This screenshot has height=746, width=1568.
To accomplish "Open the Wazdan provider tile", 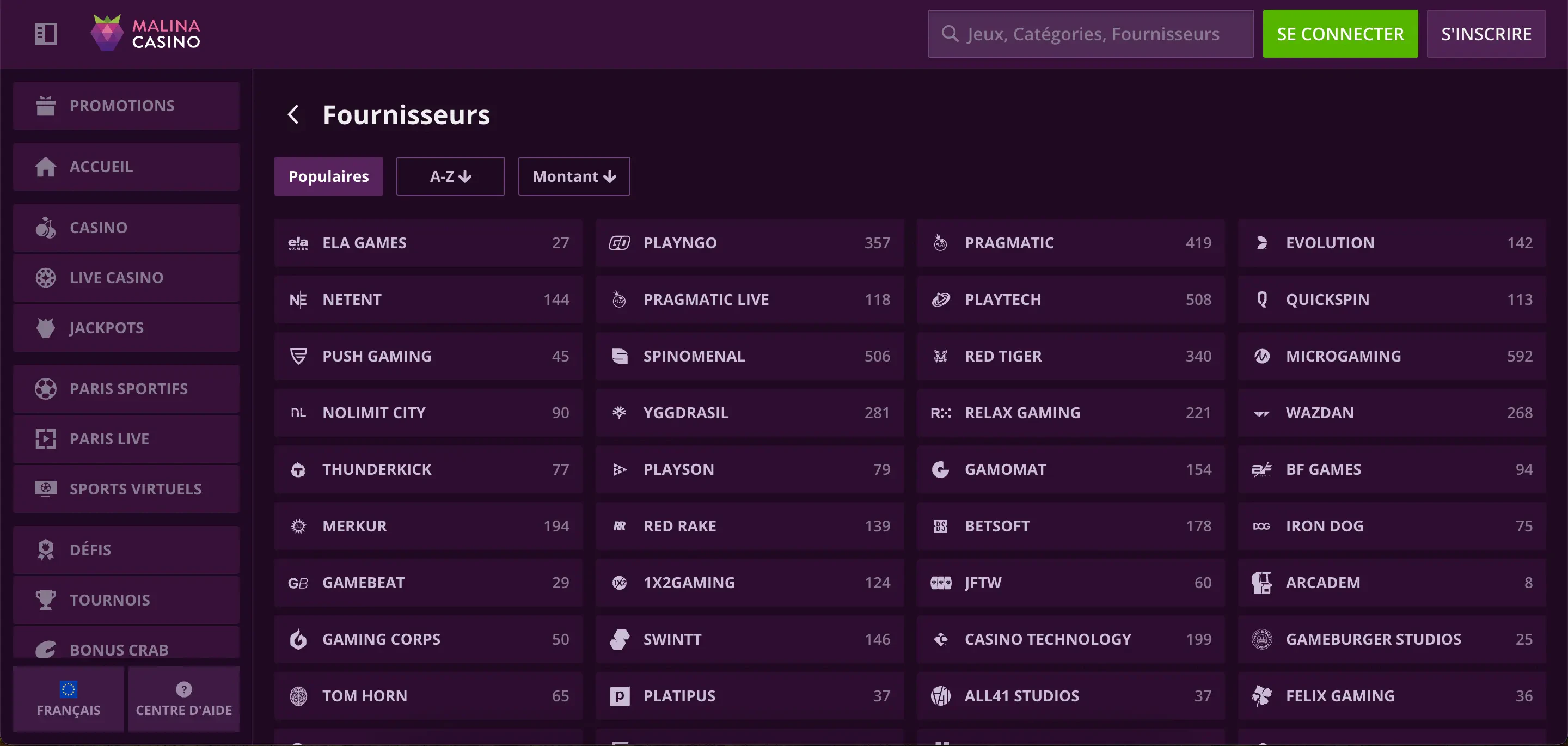I will point(1392,413).
